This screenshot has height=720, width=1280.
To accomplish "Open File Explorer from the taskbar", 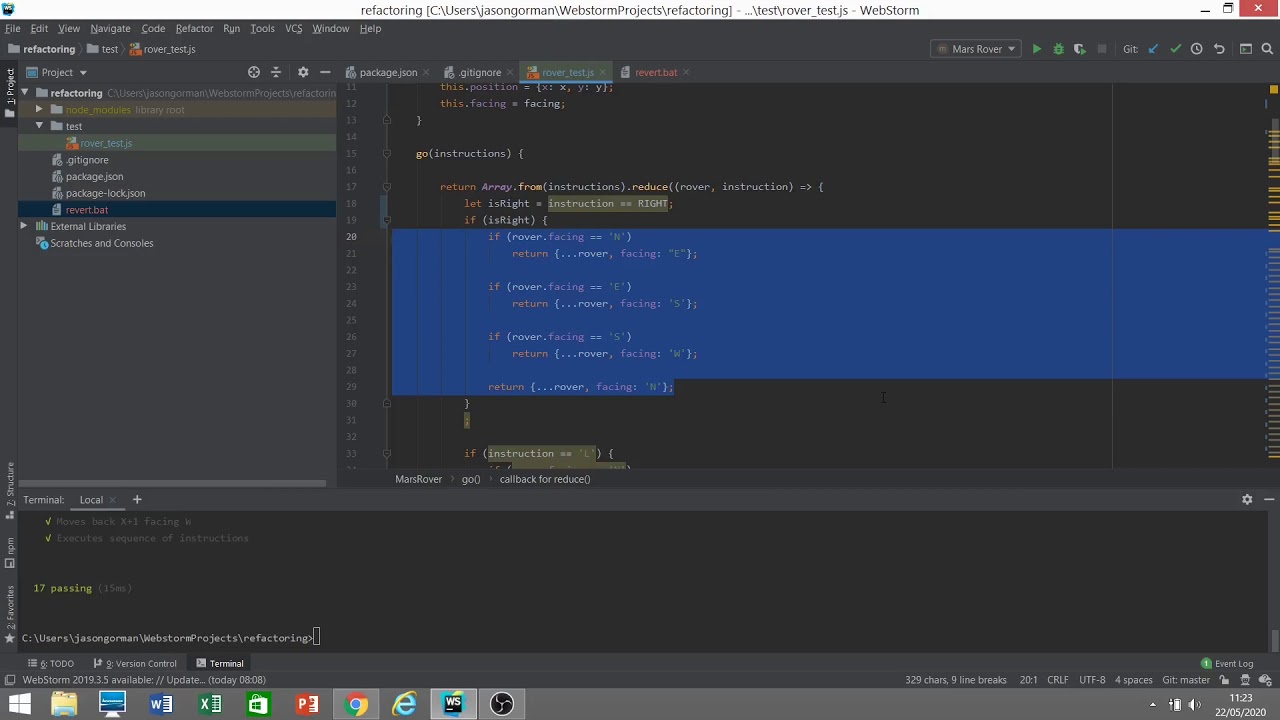I will coord(64,704).
